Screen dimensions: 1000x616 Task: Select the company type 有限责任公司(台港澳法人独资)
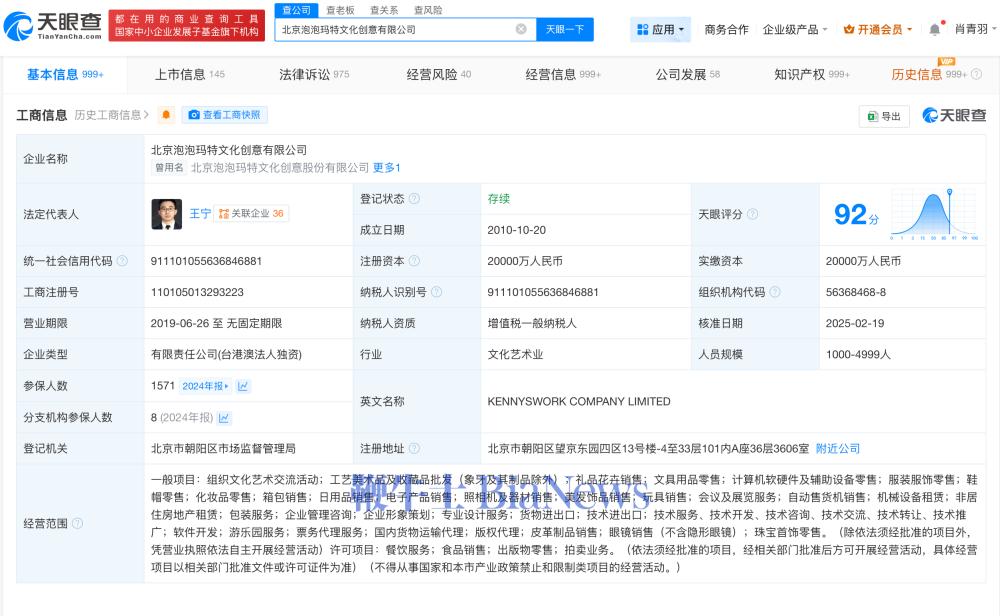pos(226,355)
